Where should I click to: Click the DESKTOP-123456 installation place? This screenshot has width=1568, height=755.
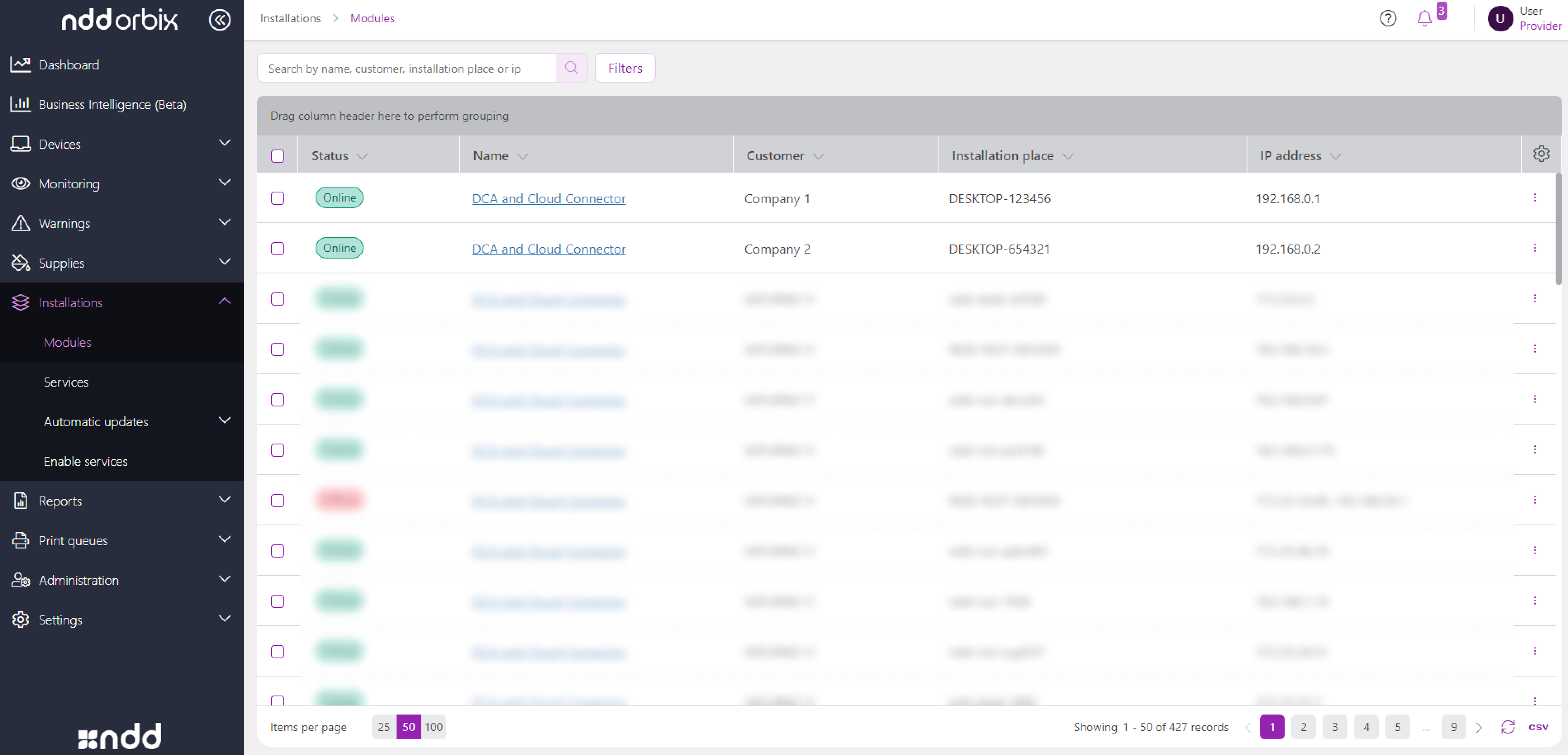click(1000, 199)
